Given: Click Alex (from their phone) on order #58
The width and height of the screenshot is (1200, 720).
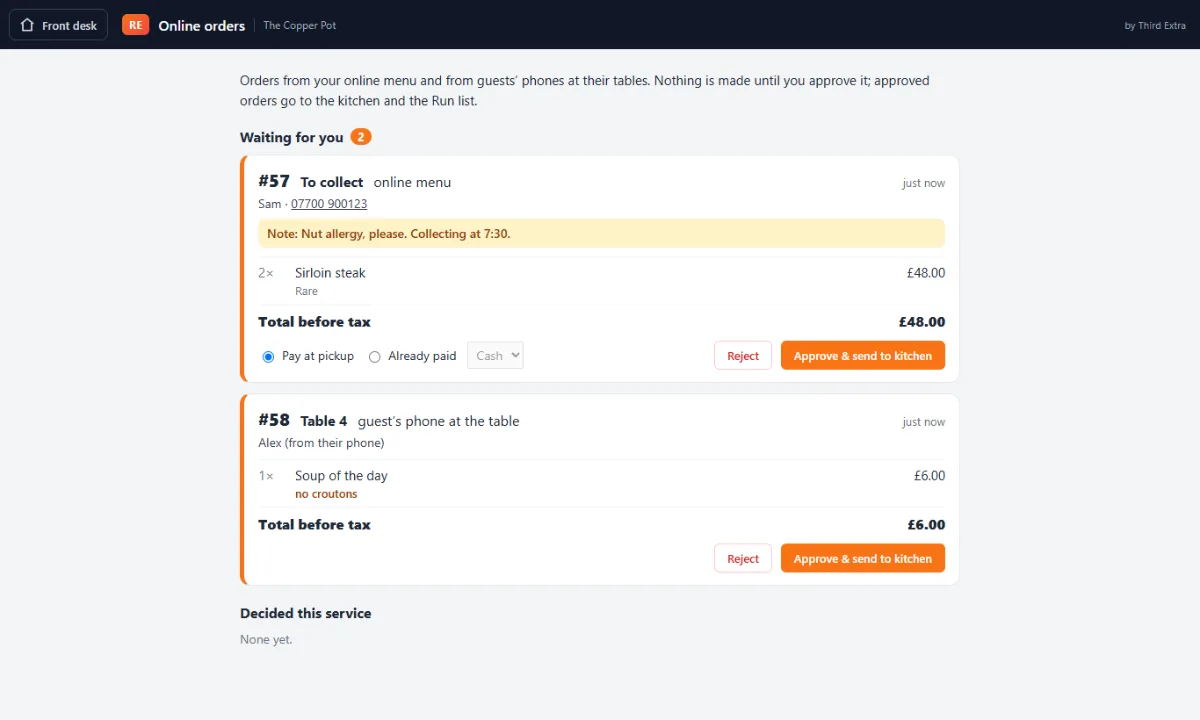Looking at the screenshot, I should click(x=321, y=443).
